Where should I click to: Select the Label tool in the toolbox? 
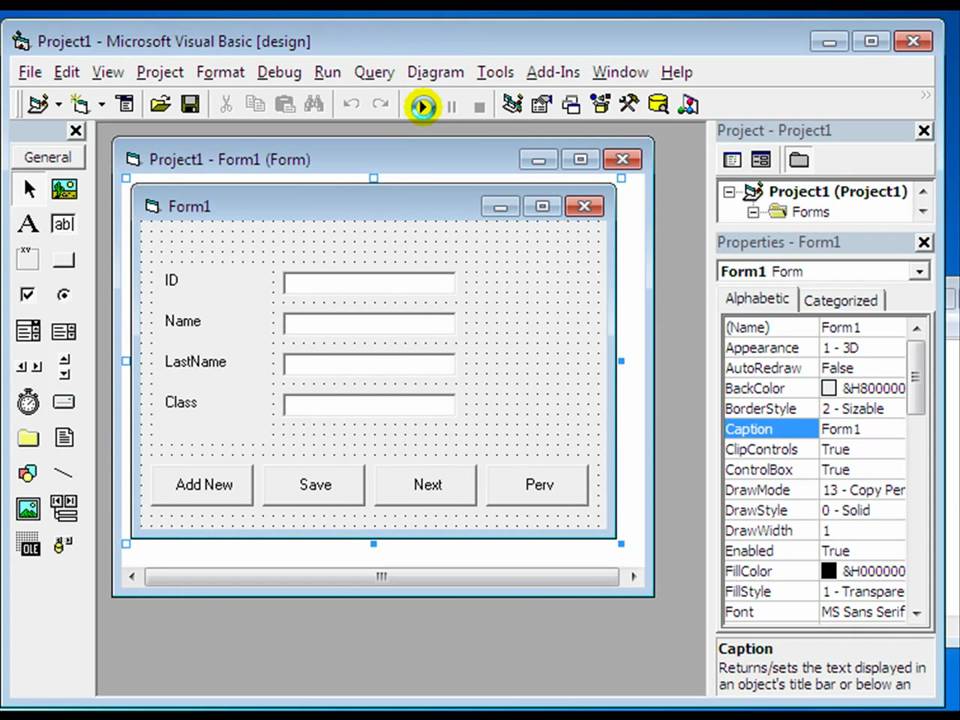tap(28, 224)
